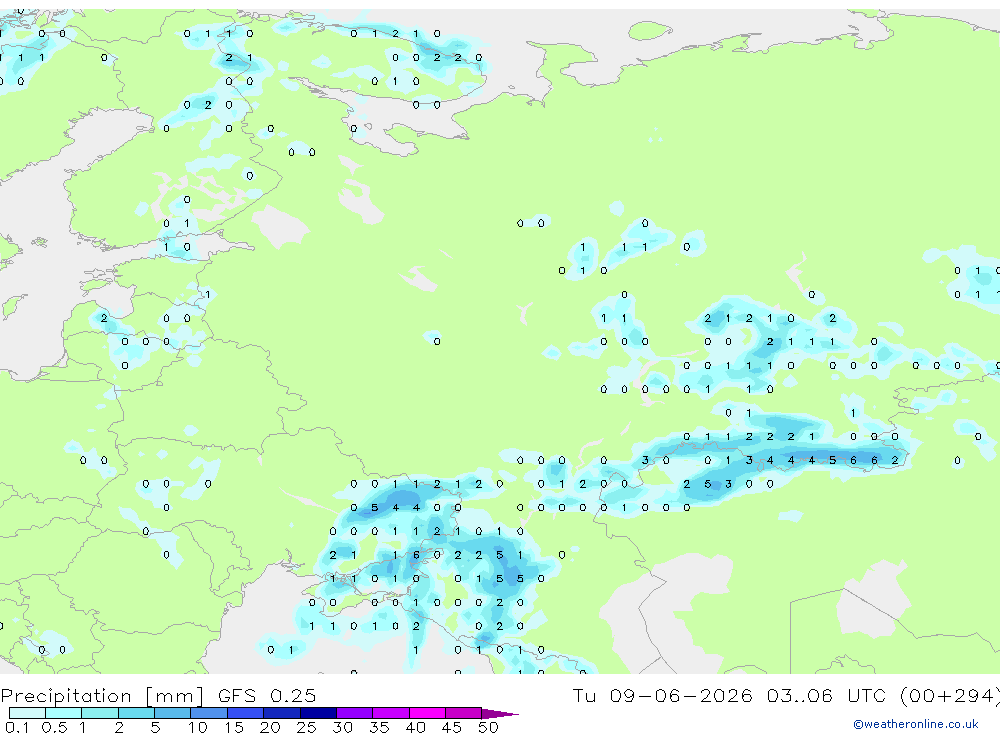
Task: Select the 30–35 mm purple legend swatch
Action: (355, 713)
